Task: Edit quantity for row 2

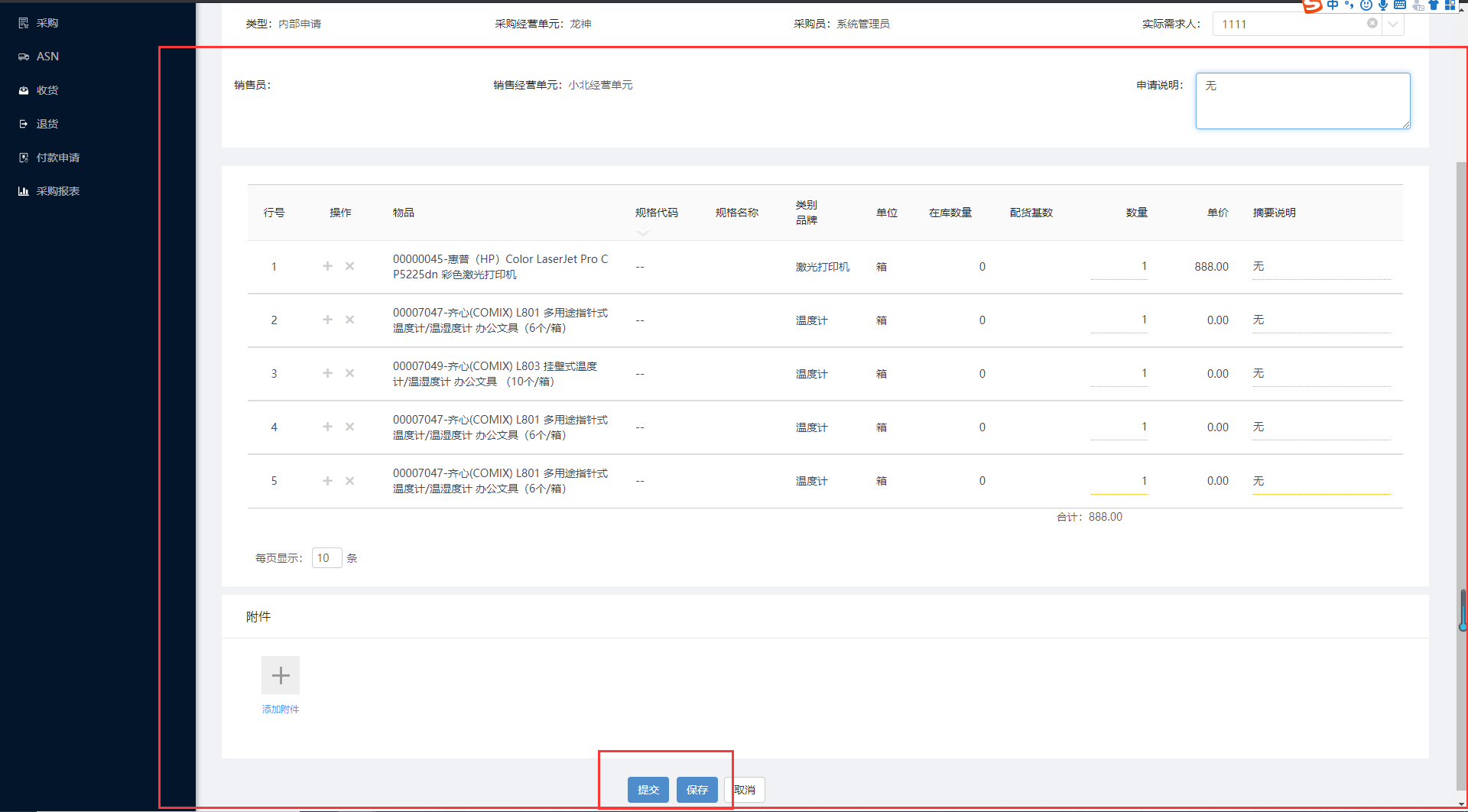Action: tap(1119, 320)
